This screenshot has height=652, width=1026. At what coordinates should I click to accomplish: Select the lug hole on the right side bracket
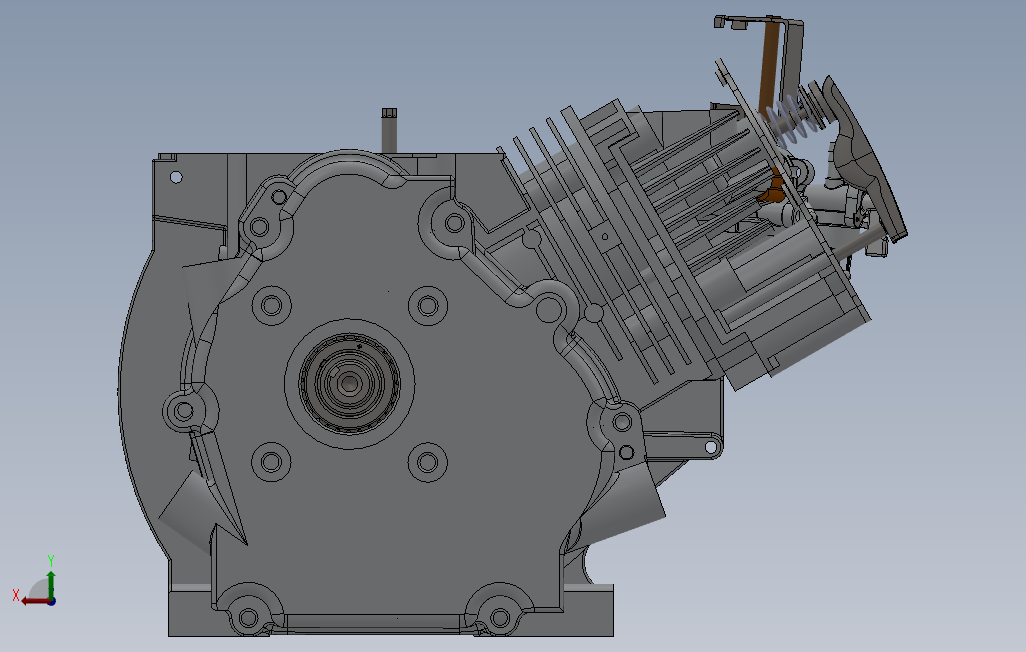pyautogui.click(x=710, y=447)
